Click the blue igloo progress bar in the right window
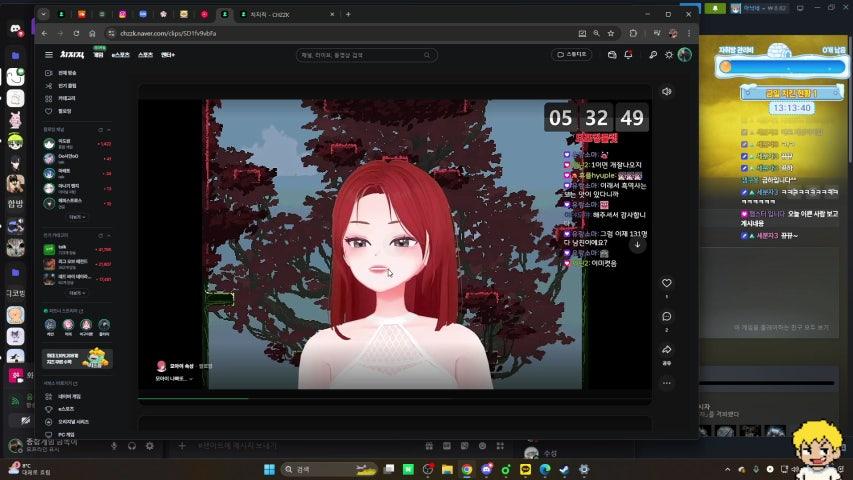The height and width of the screenshot is (480, 853). [x=781, y=67]
